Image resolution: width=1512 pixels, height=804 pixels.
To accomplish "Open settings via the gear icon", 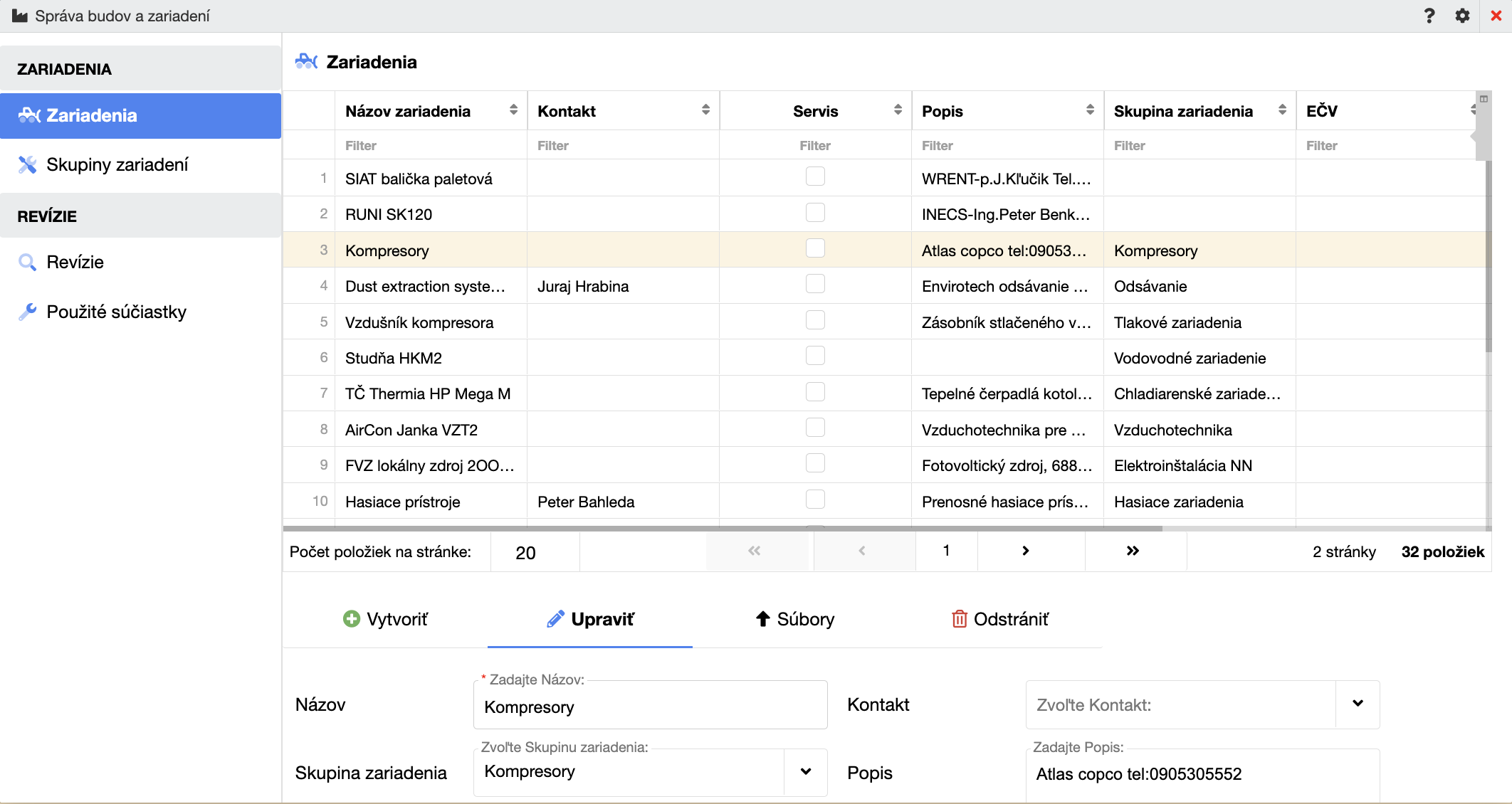I will coord(1462,16).
